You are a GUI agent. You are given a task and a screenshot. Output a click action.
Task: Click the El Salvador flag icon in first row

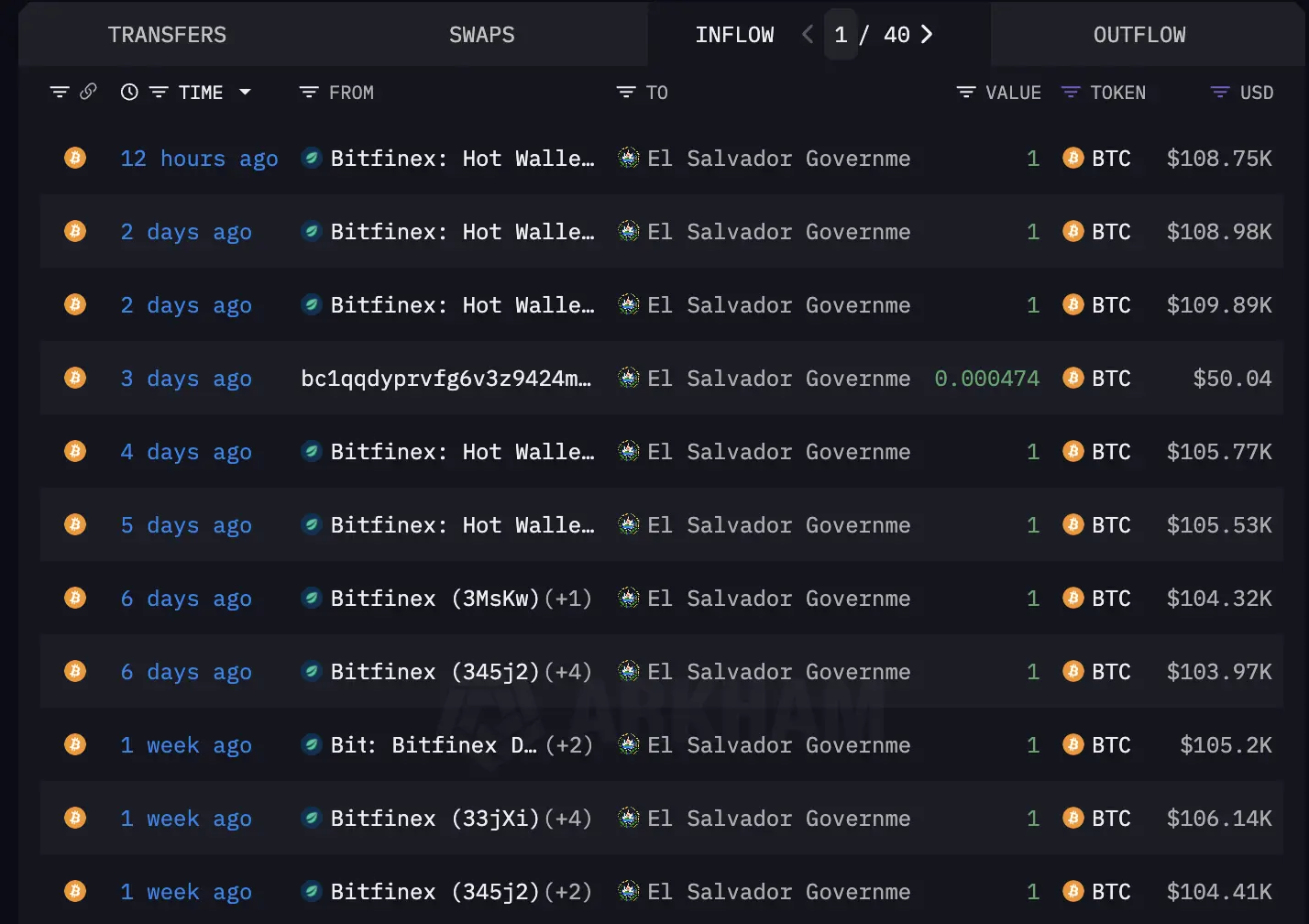point(628,158)
